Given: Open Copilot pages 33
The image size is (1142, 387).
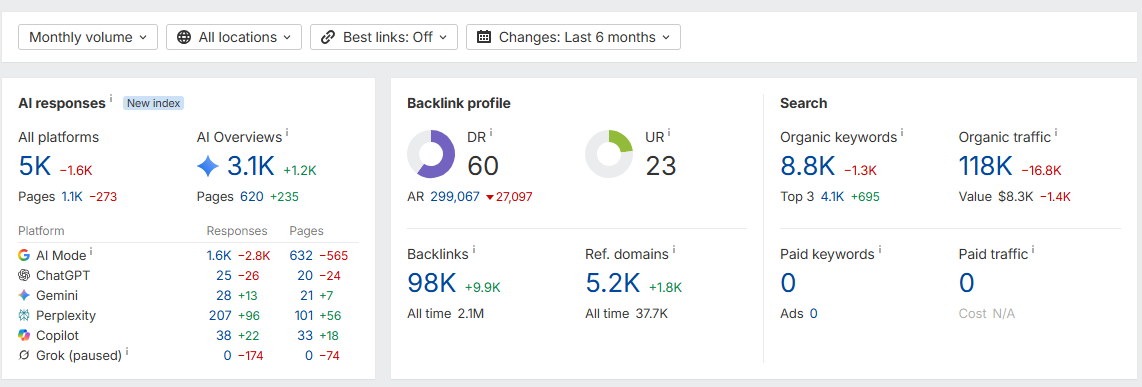Looking at the screenshot, I should tap(305, 336).
